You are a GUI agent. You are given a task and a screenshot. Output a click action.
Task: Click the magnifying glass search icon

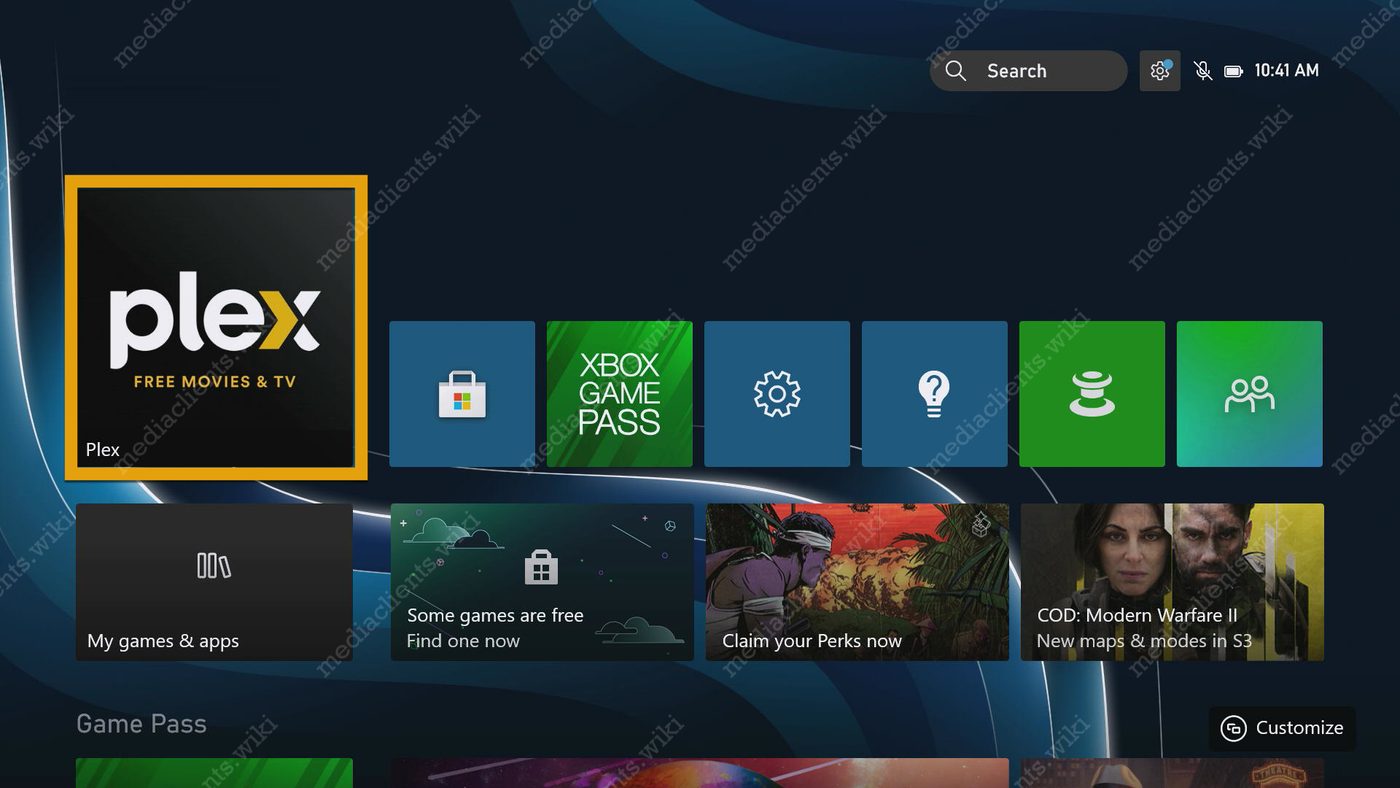point(956,71)
